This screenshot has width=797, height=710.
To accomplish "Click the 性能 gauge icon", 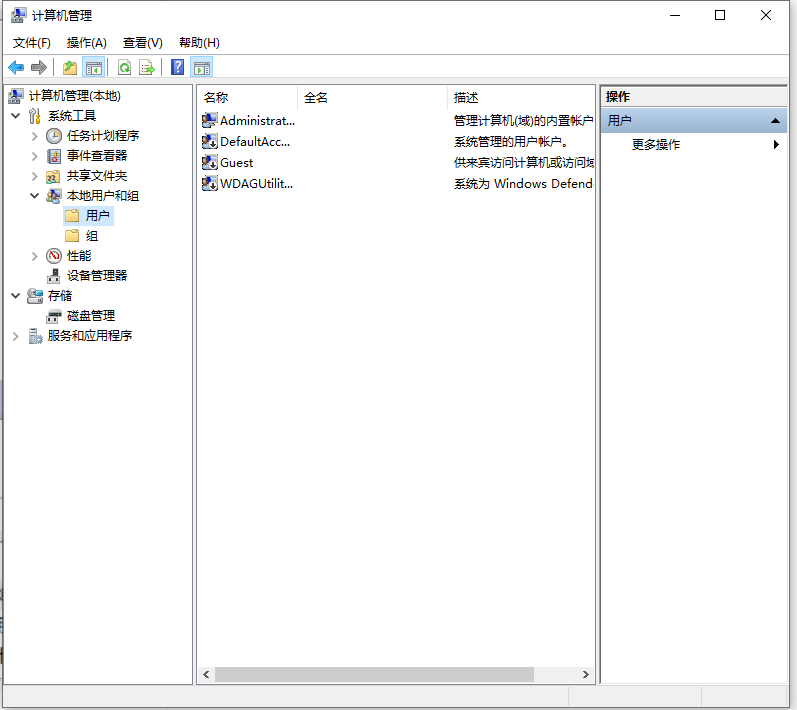I will (x=54, y=256).
